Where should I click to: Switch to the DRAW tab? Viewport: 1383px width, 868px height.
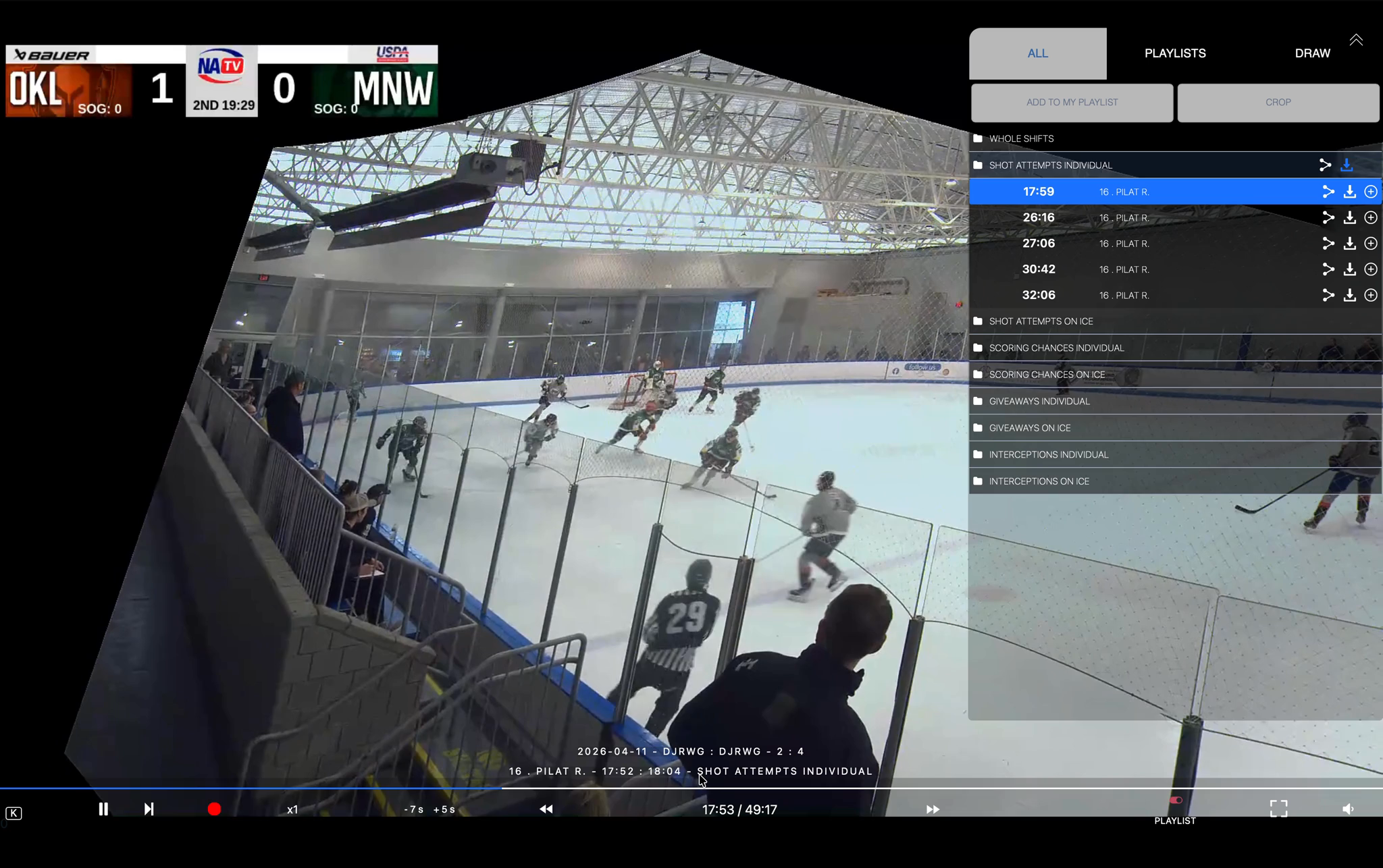(x=1312, y=53)
